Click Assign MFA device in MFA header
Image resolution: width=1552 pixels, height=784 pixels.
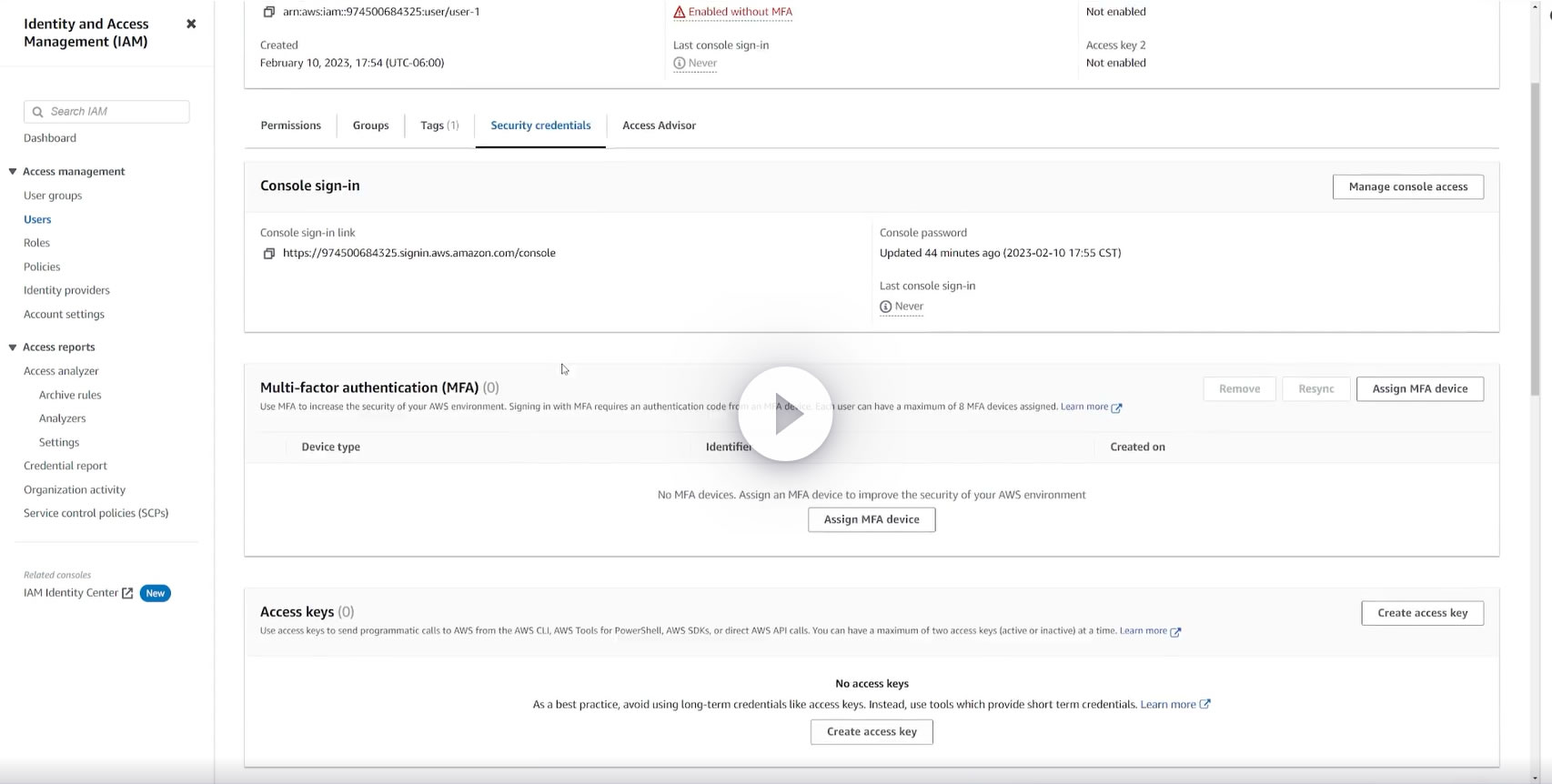tap(1420, 388)
